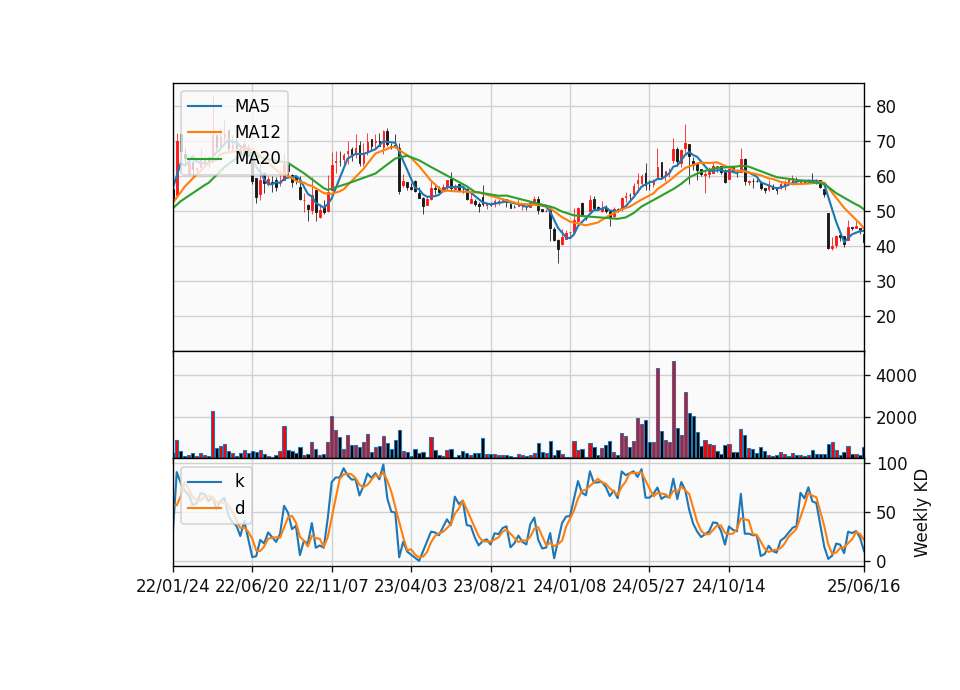Image resolution: width=960 pixels, height=690 pixels.
Task: Click the MA20 legend label
Action: [257, 158]
